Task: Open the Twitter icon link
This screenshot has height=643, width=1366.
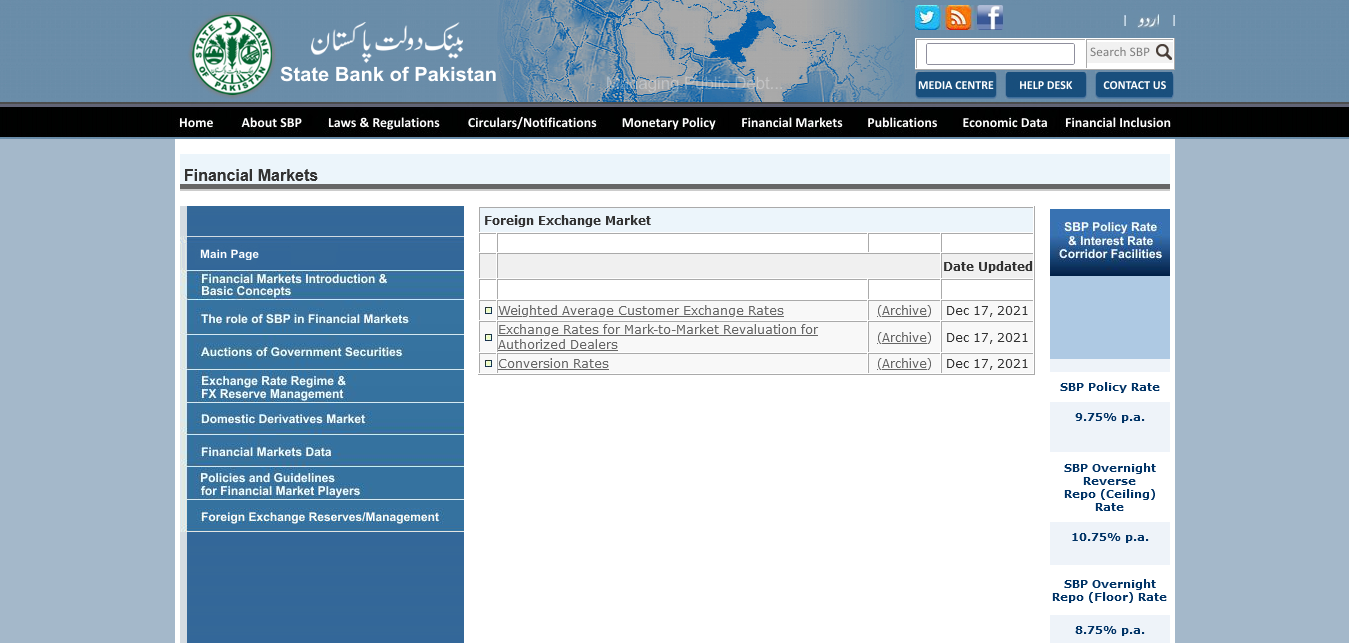Action: point(927,17)
